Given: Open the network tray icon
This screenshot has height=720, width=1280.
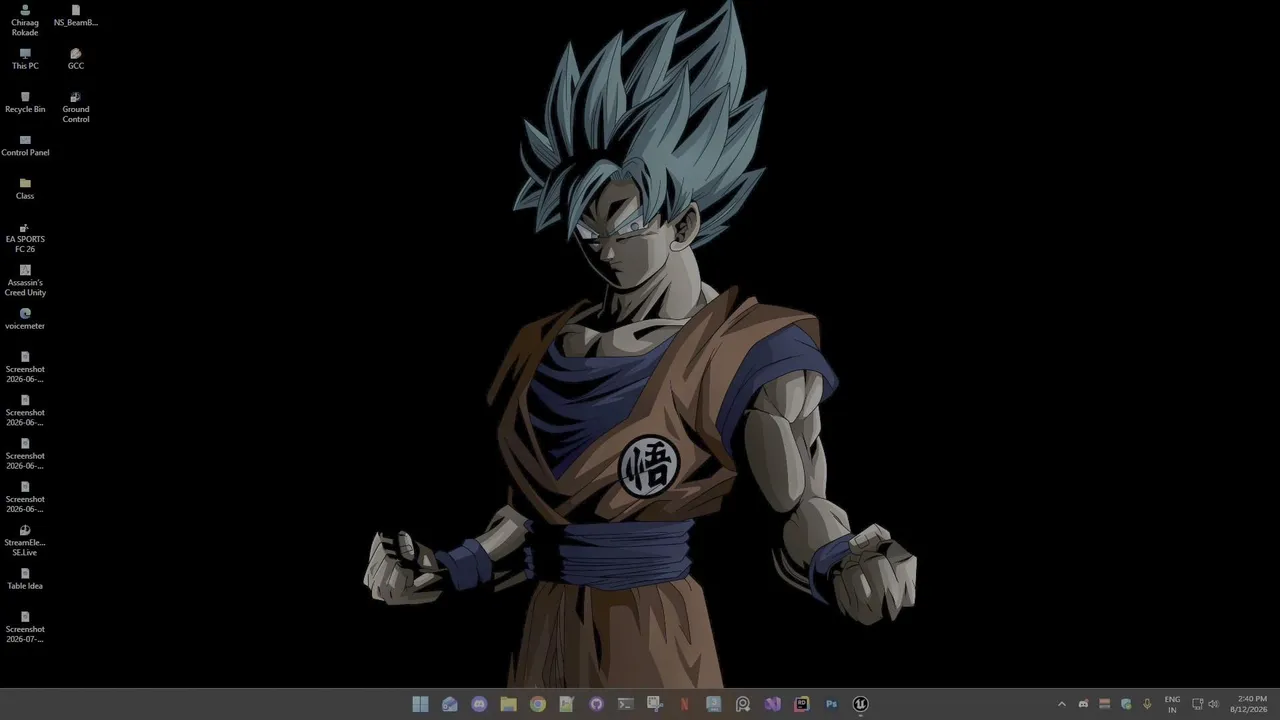Looking at the screenshot, I should coord(1198,704).
